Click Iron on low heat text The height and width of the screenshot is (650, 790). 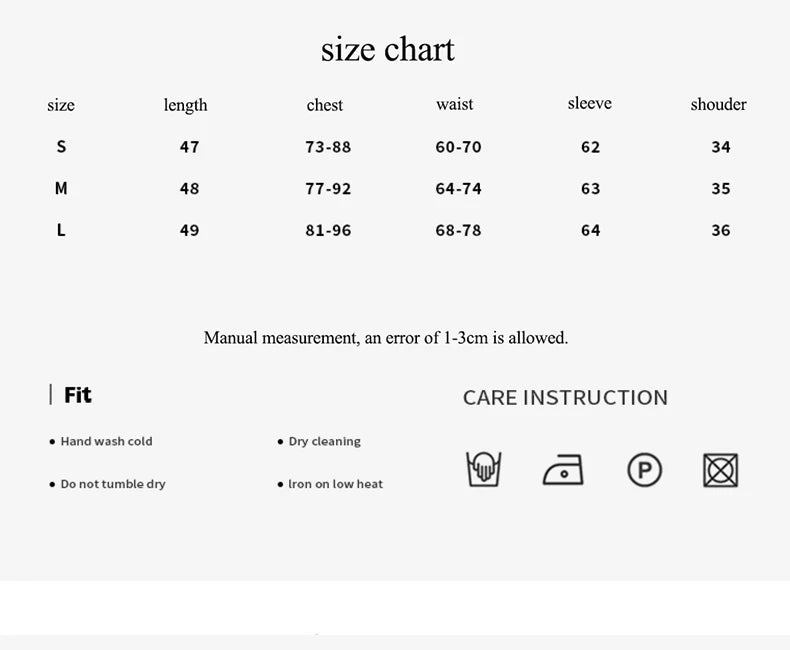click(335, 484)
